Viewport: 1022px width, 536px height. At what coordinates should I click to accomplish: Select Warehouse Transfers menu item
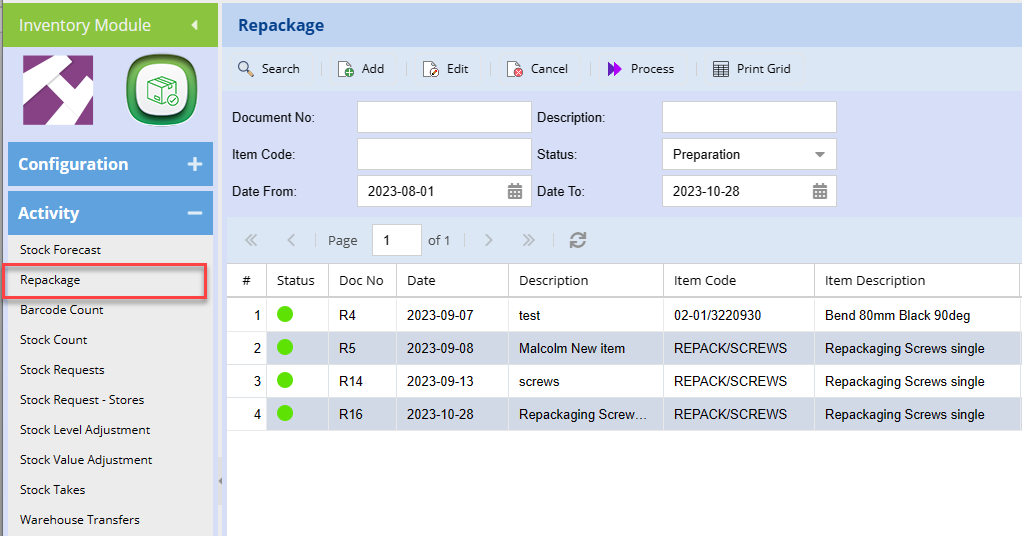(x=80, y=520)
